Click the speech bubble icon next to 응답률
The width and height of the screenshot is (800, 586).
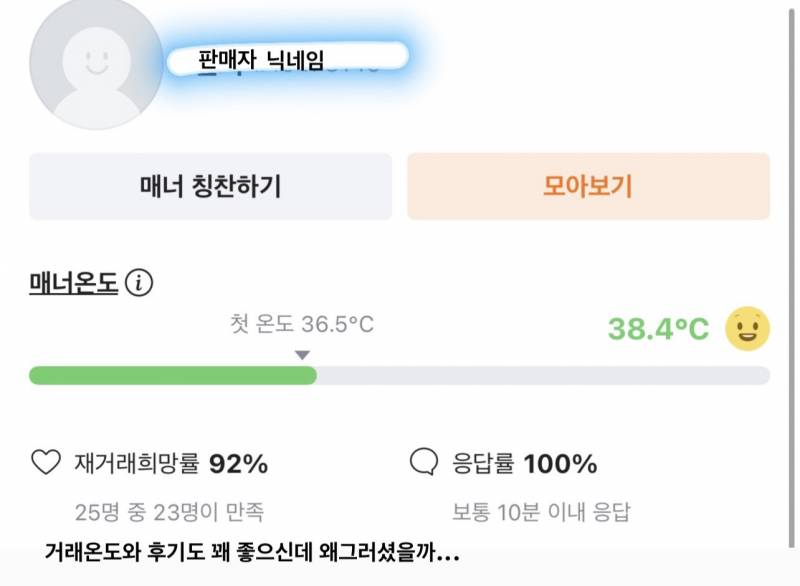point(424,463)
